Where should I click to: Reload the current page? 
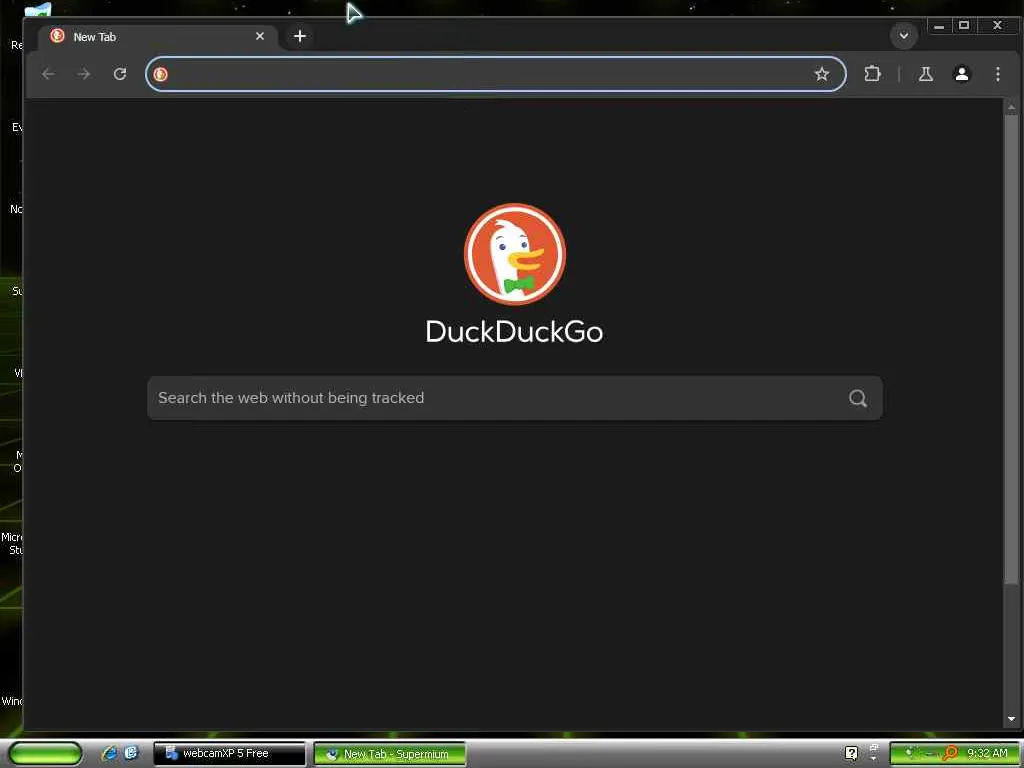[120, 74]
